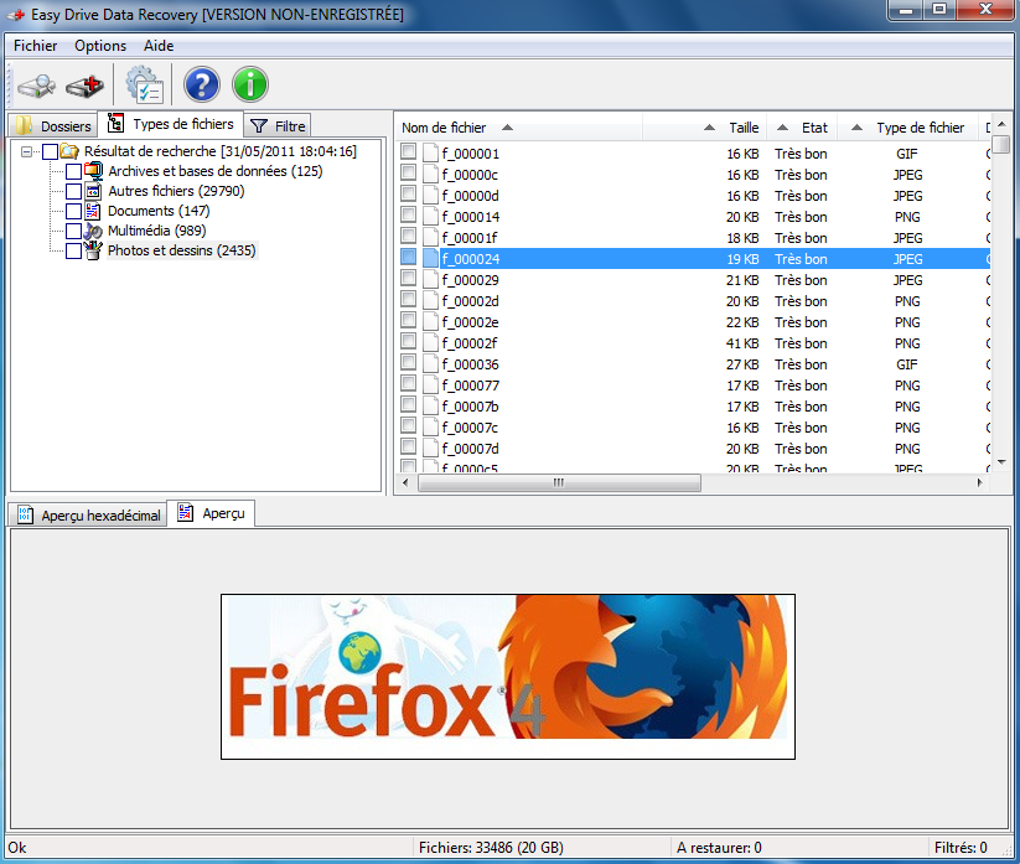Switch to the Filtre tab
Screen dimensions: 1020x864
pos(278,126)
